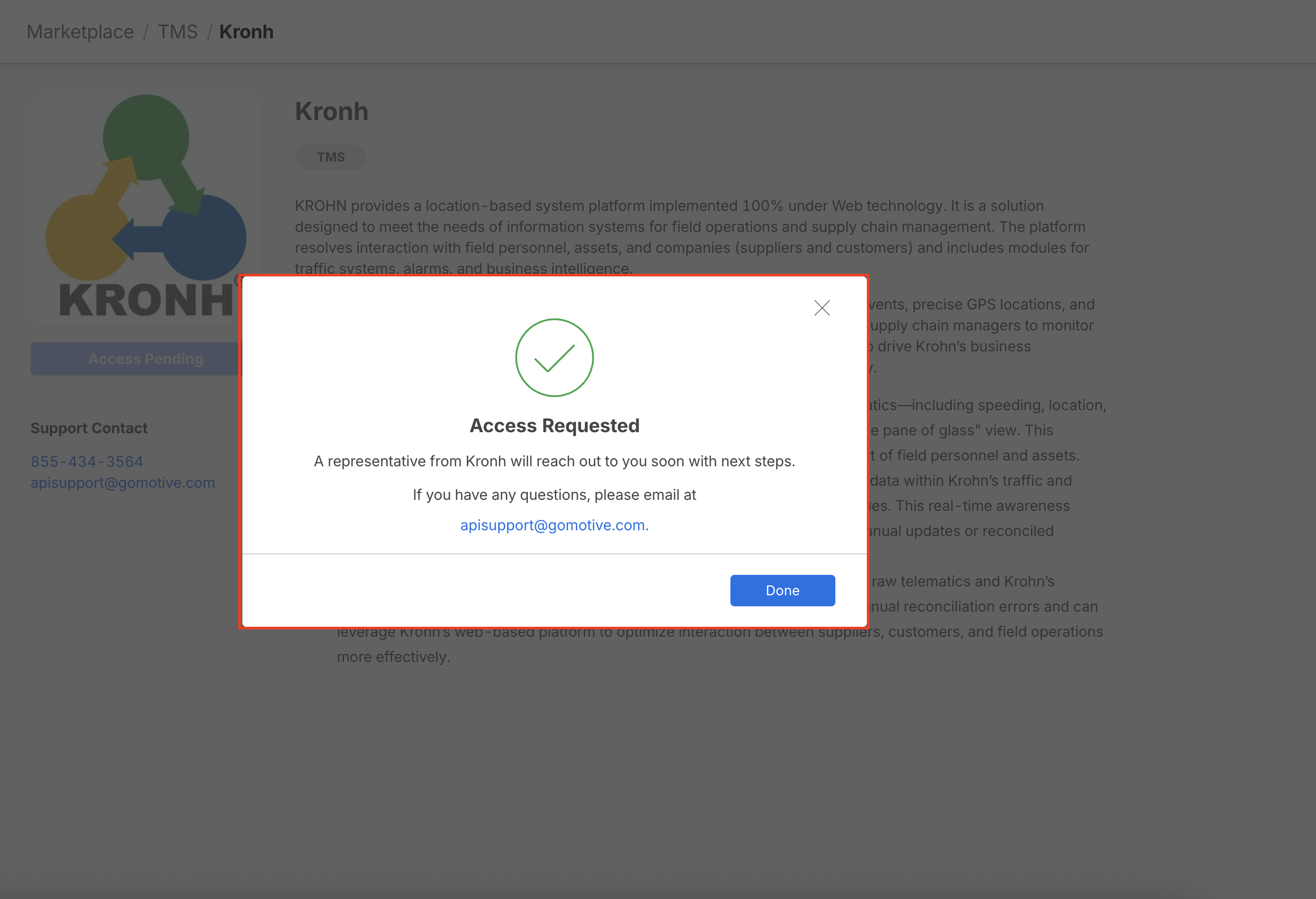Click the 'precise GPS locations' text line
1316x899 pixels.
click(982, 305)
